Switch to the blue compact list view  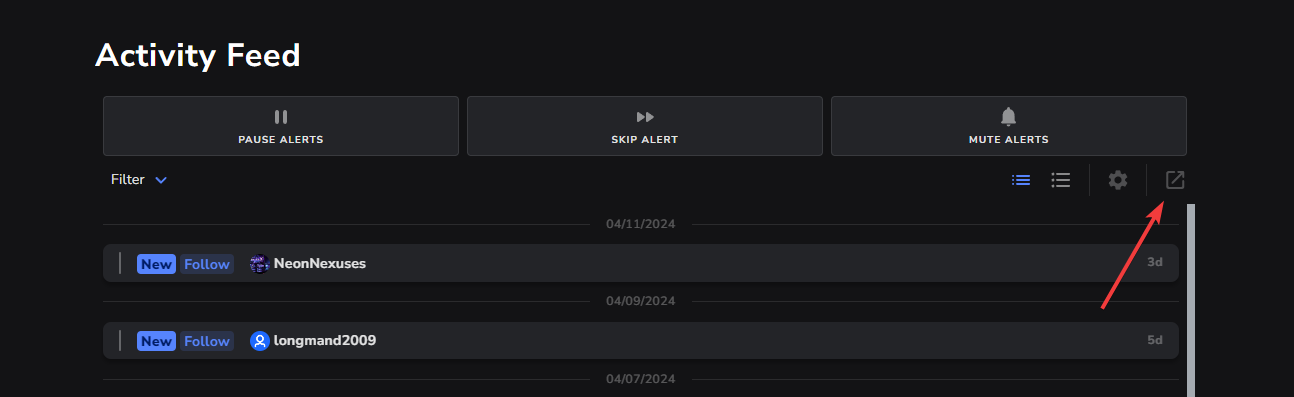coord(1021,180)
